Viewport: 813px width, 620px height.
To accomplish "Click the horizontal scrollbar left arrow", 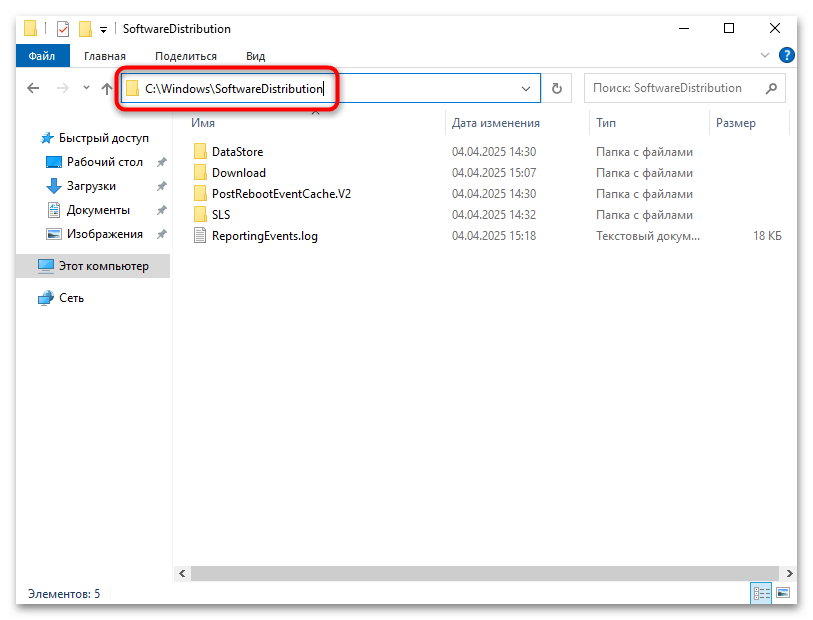I will 182,573.
